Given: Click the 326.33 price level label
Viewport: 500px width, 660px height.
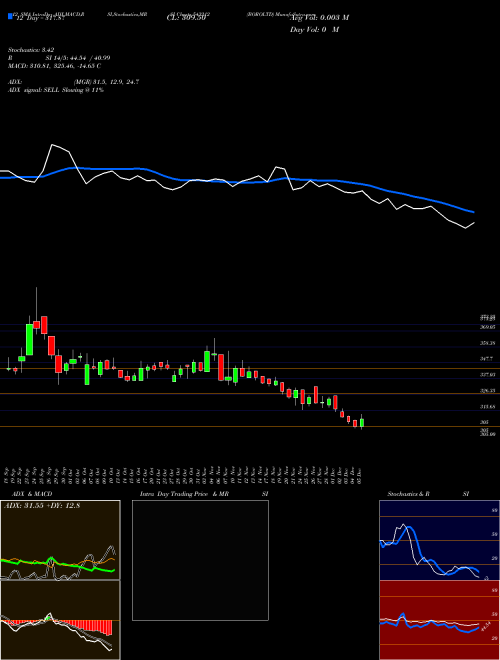Looking at the screenshot, I should tap(487, 391).
